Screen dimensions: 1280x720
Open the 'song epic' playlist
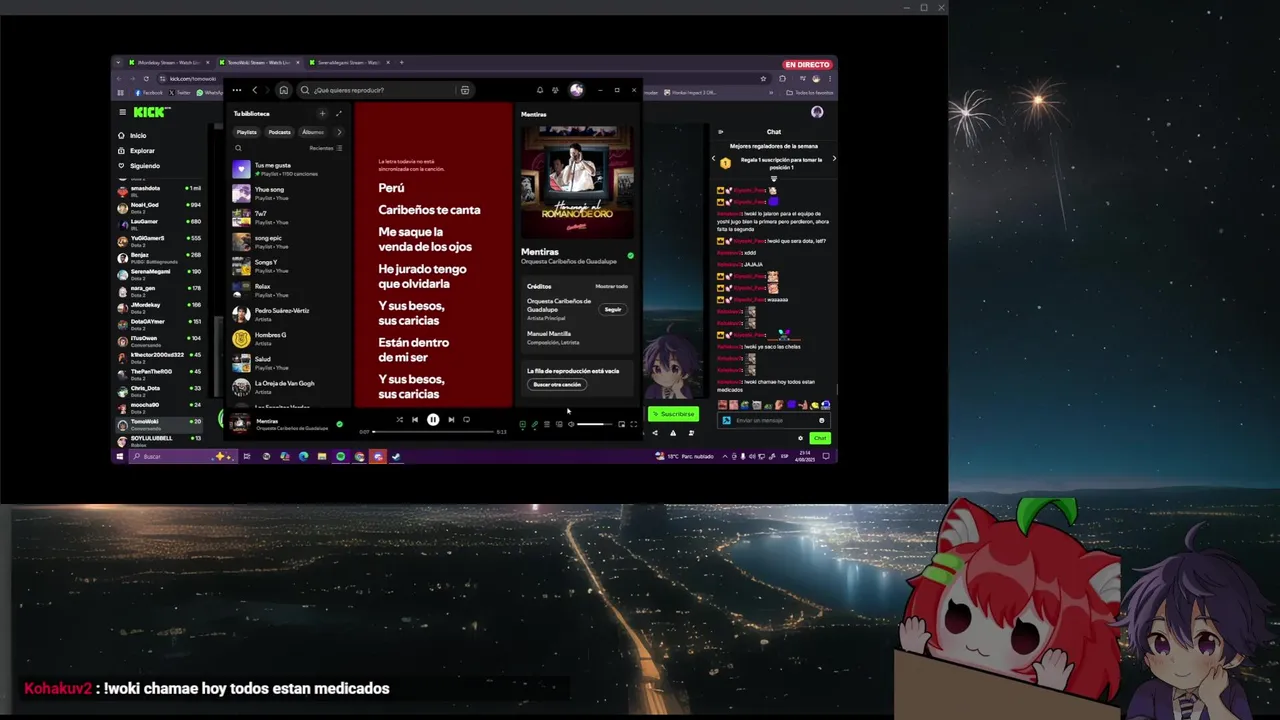288,241
